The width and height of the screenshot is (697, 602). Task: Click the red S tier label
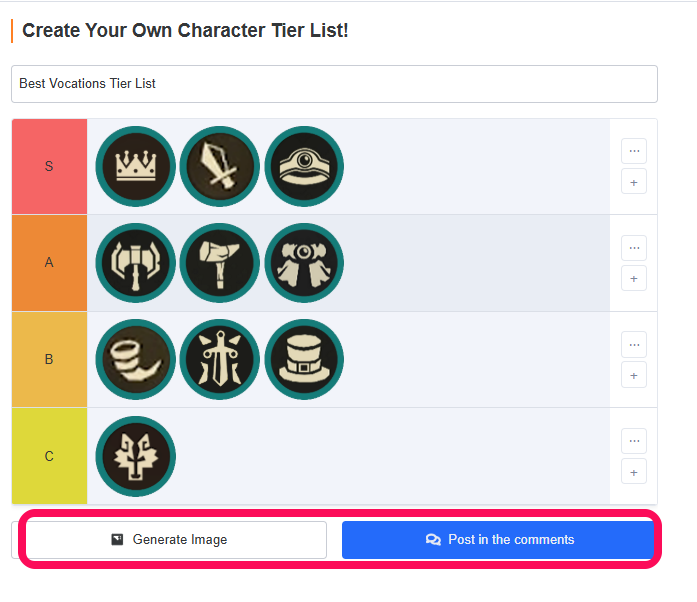(49, 166)
